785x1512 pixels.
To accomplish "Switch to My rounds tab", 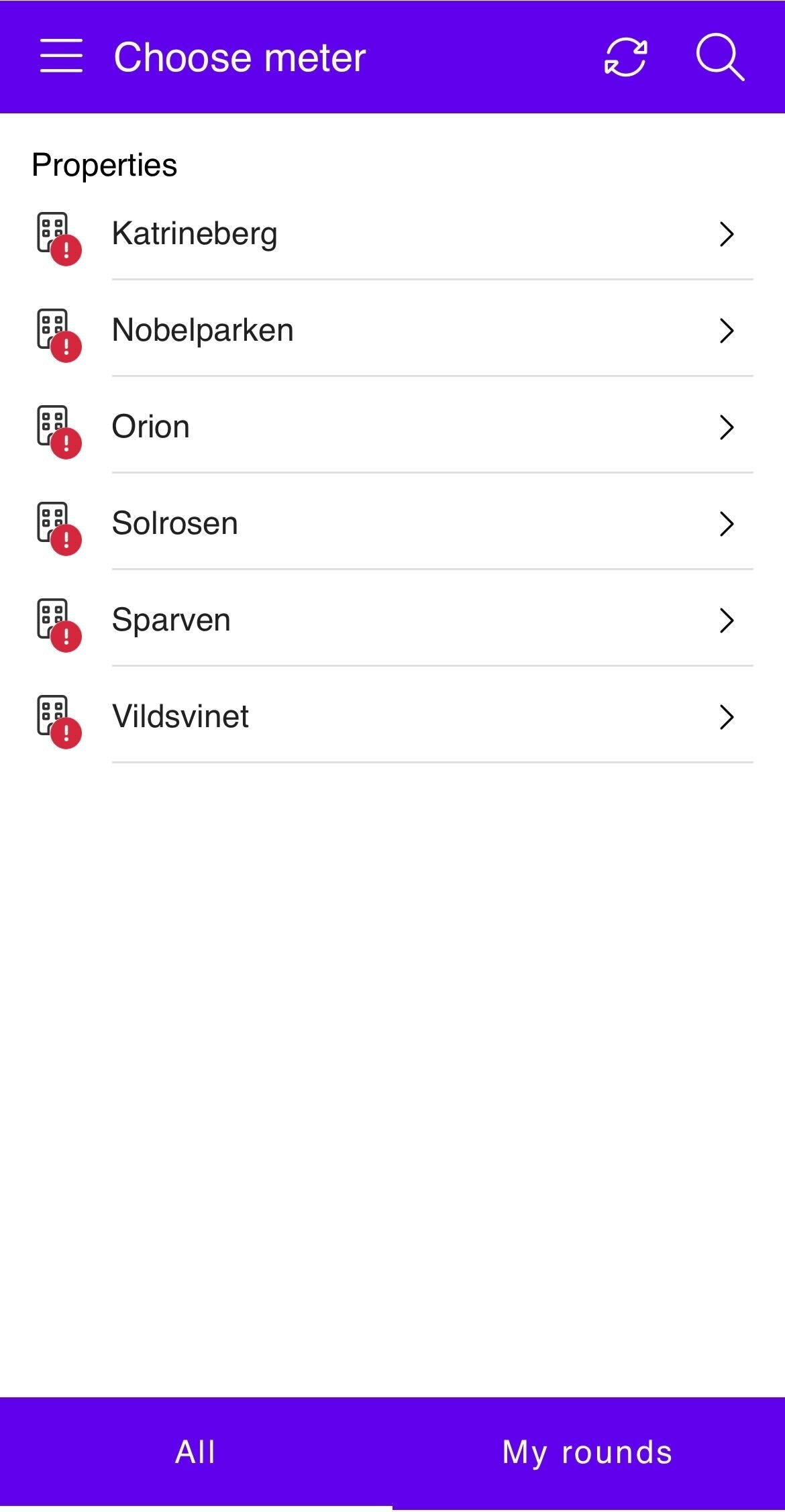I will click(x=588, y=1452).
